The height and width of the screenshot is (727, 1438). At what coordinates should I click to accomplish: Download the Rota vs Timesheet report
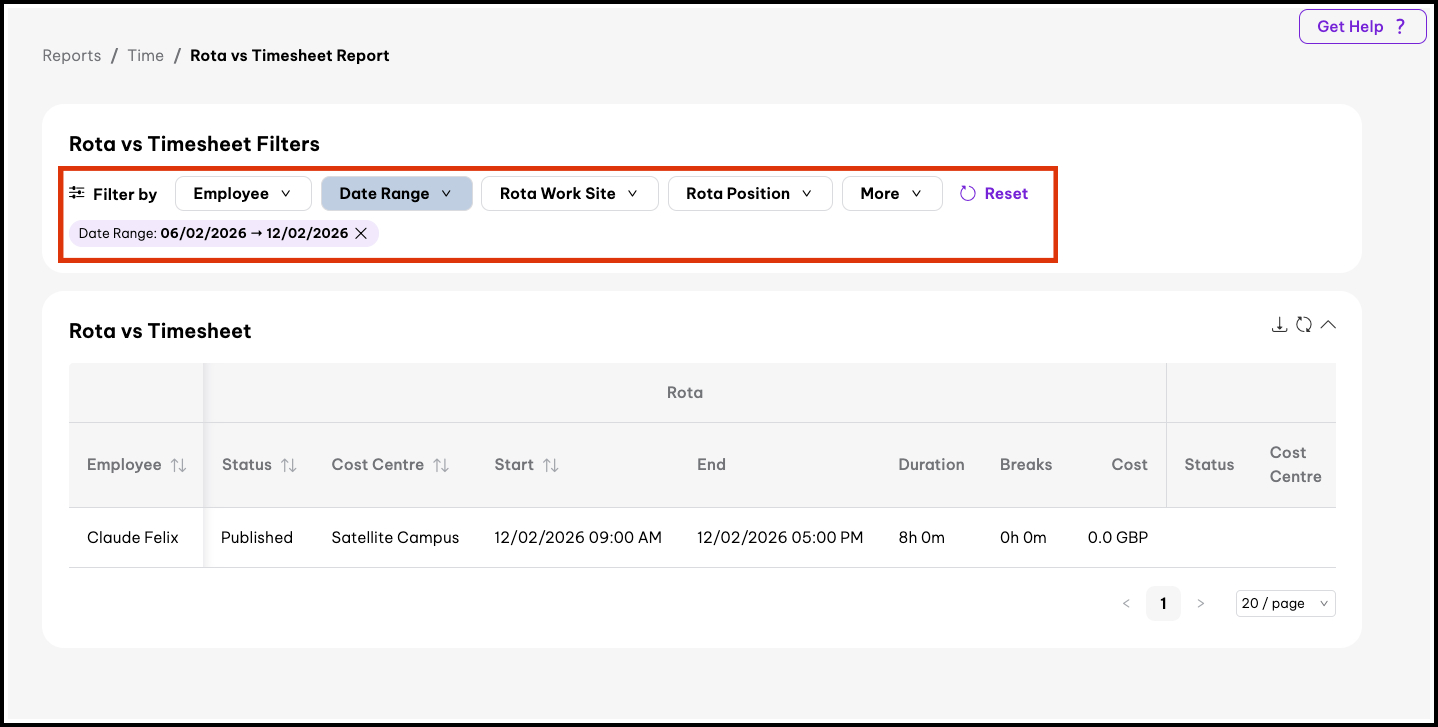pos(1279,324)
